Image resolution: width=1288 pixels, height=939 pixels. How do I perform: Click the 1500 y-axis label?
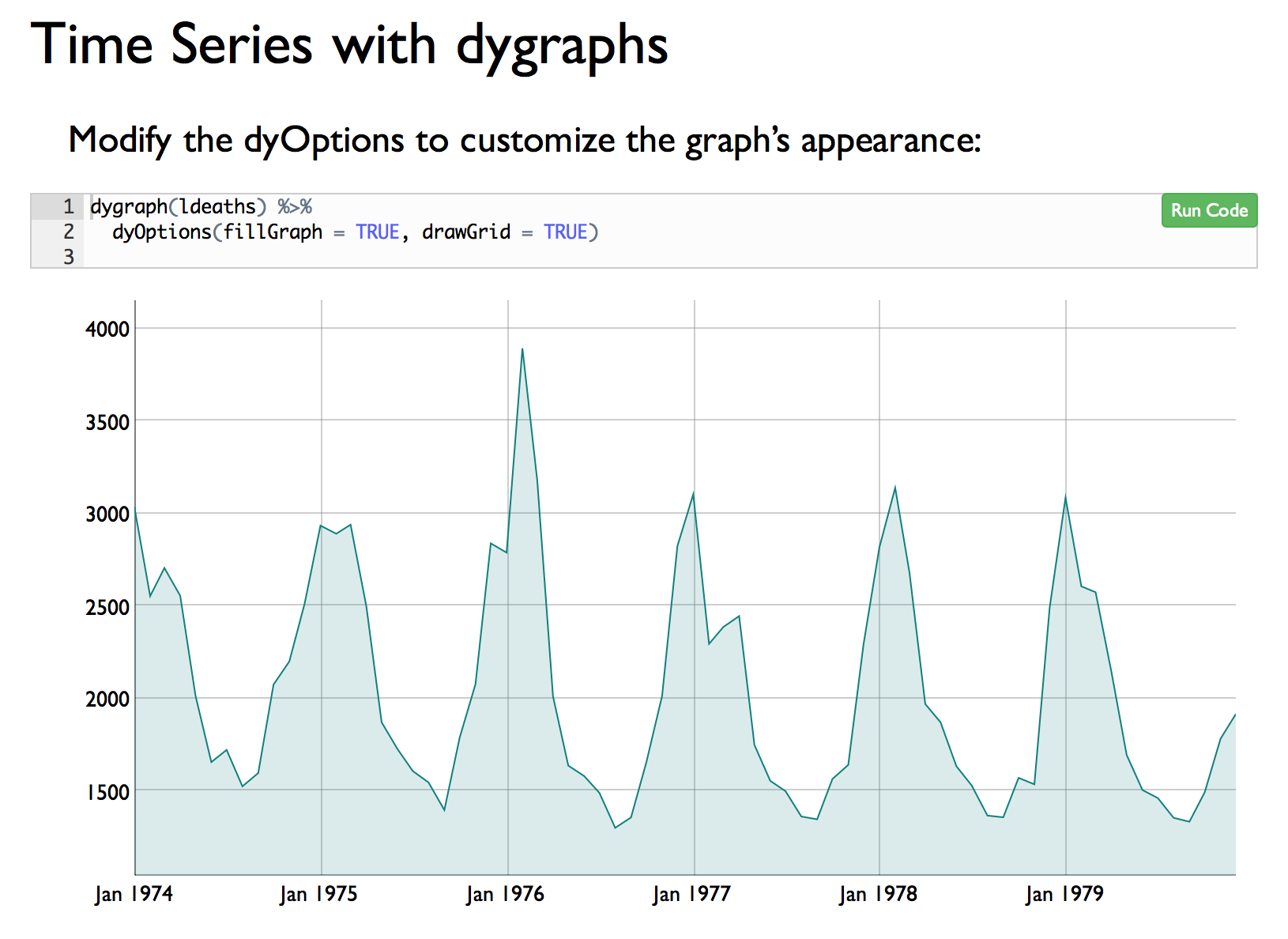click(x=107, y=791)
